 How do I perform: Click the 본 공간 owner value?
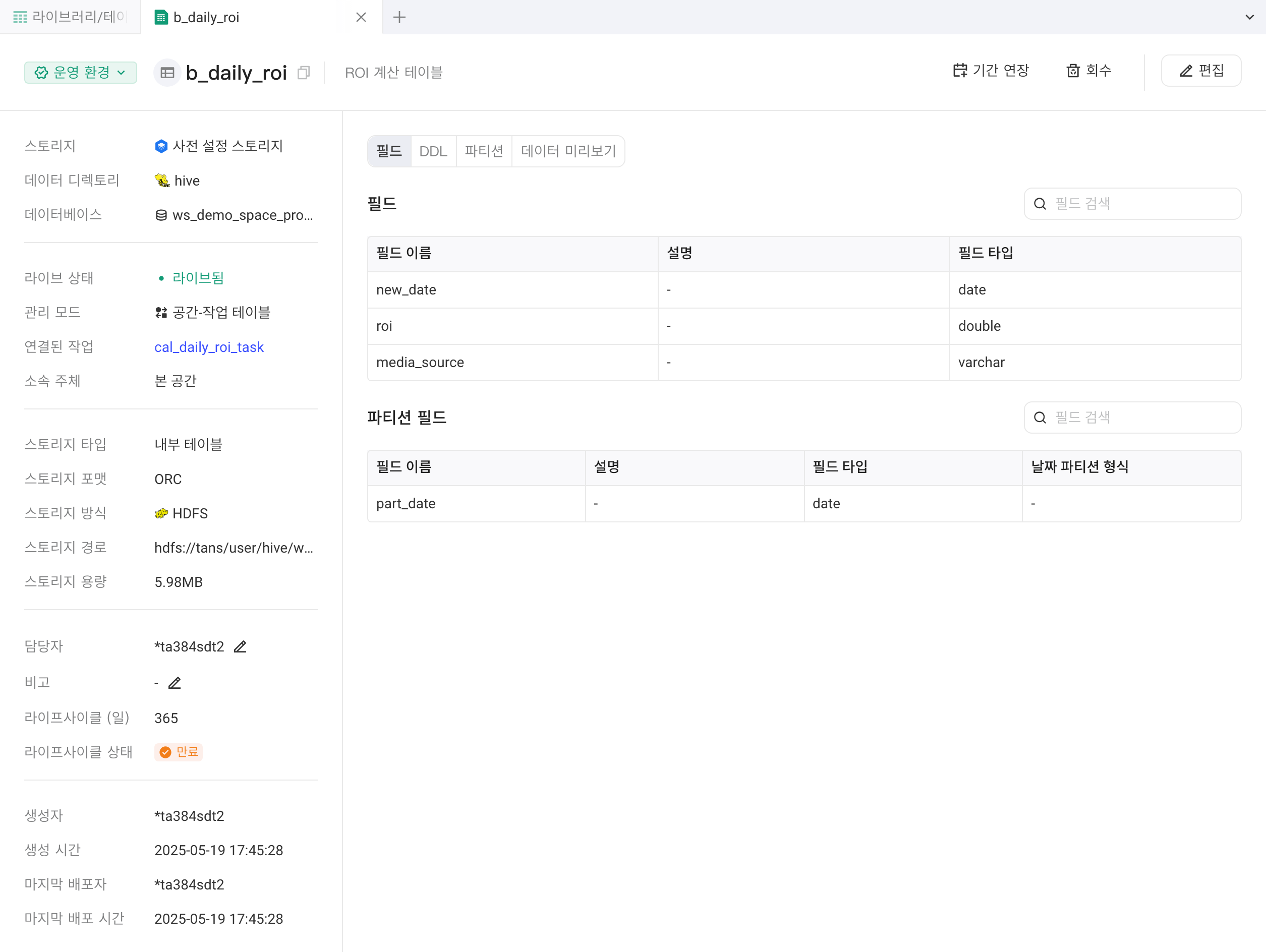[175, 381]
